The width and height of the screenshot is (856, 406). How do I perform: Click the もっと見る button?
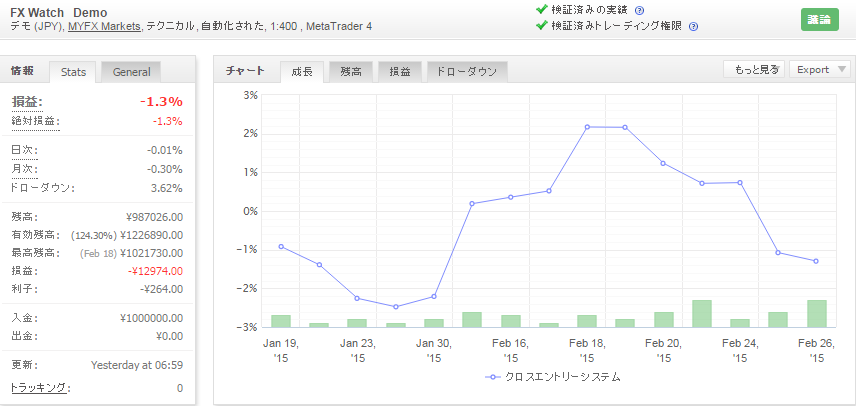pyautogui.click(x=754, y=69)
